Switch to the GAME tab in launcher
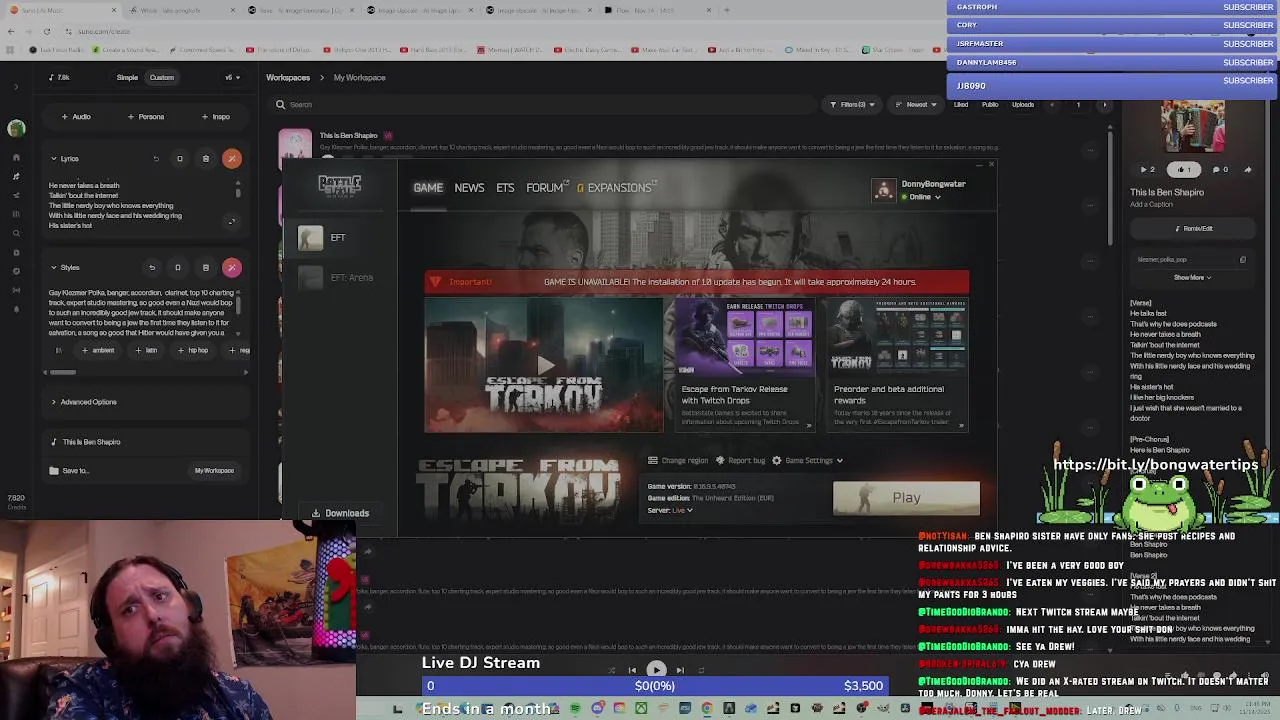1280x720 pixels. [x=428, y=188]
